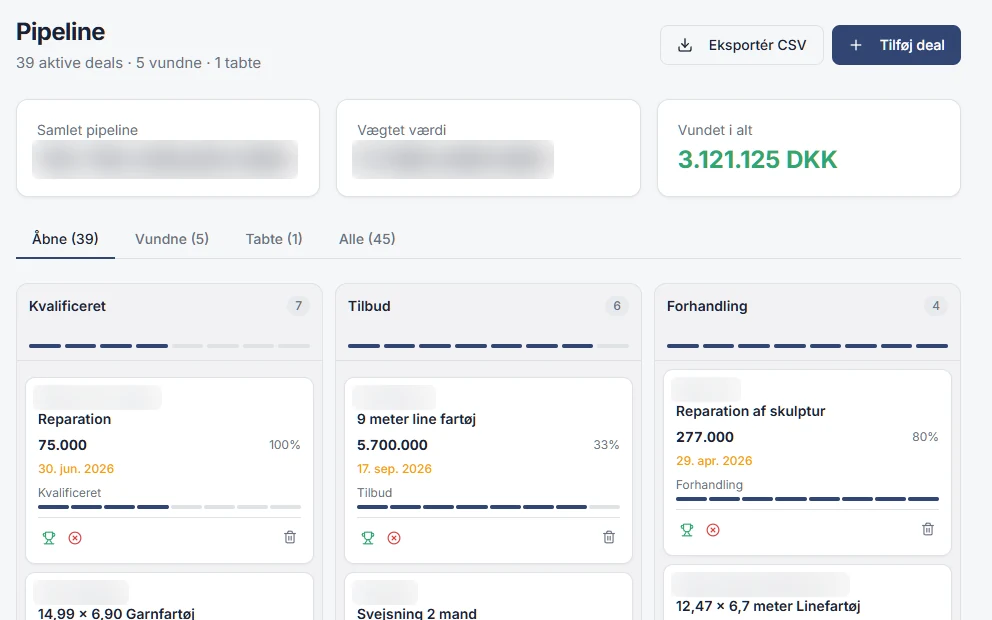992x620 pixels.
Task: Click the Forhandling column stage progress bar
Action: [x=807, y=346]
